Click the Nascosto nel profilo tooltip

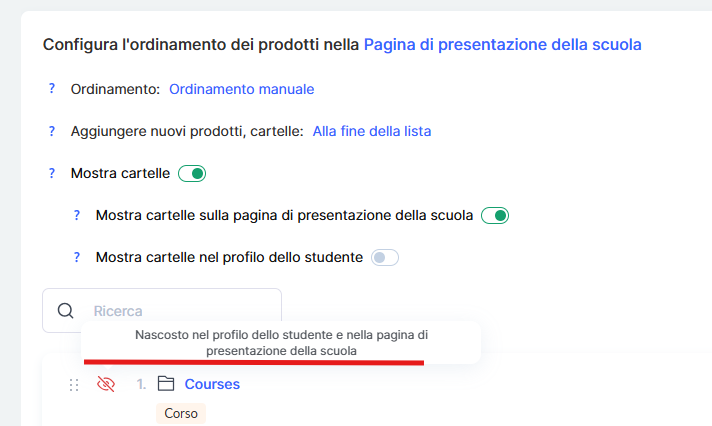pos(281,343)
